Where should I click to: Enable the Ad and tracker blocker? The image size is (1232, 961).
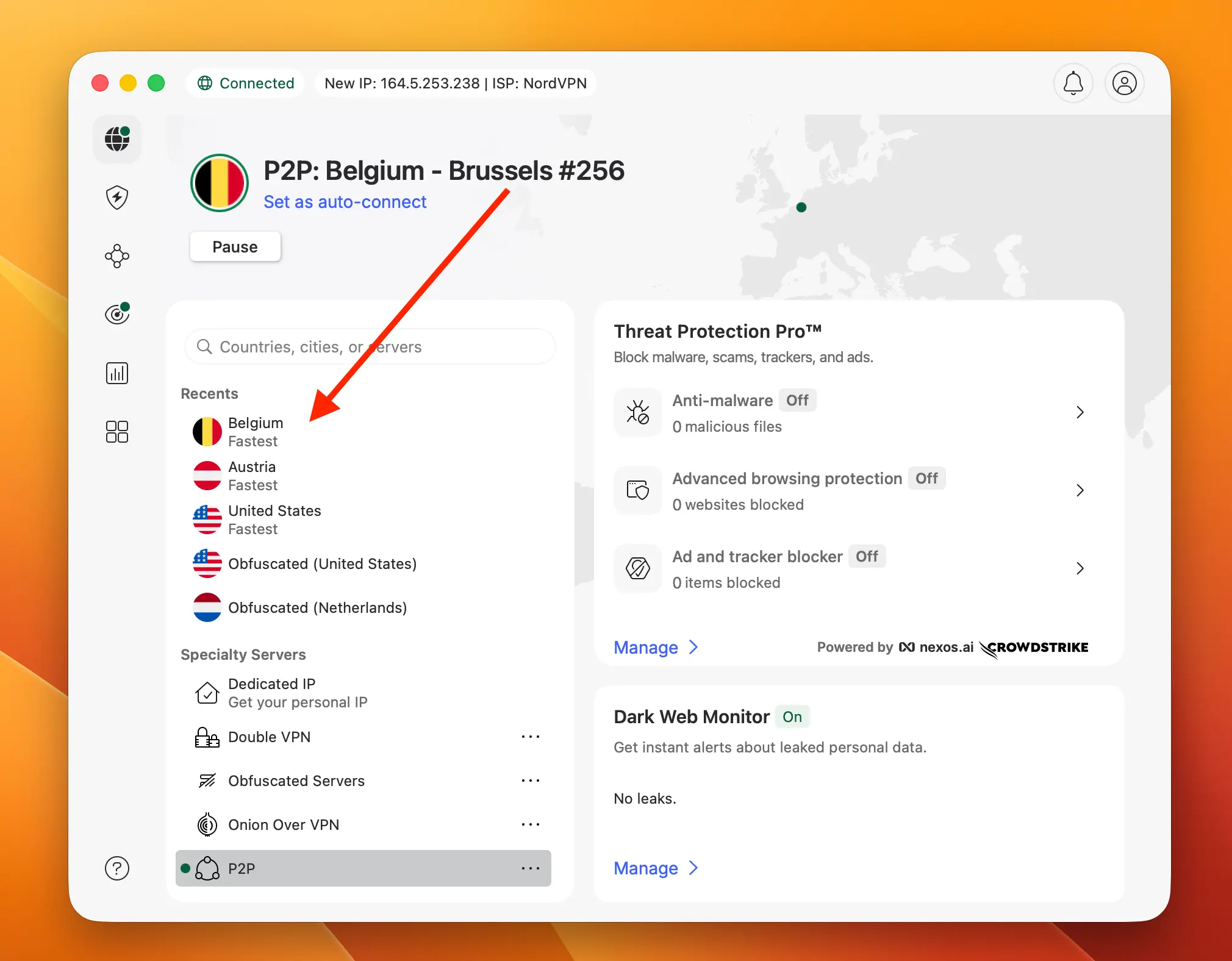(x=867, y=556)
